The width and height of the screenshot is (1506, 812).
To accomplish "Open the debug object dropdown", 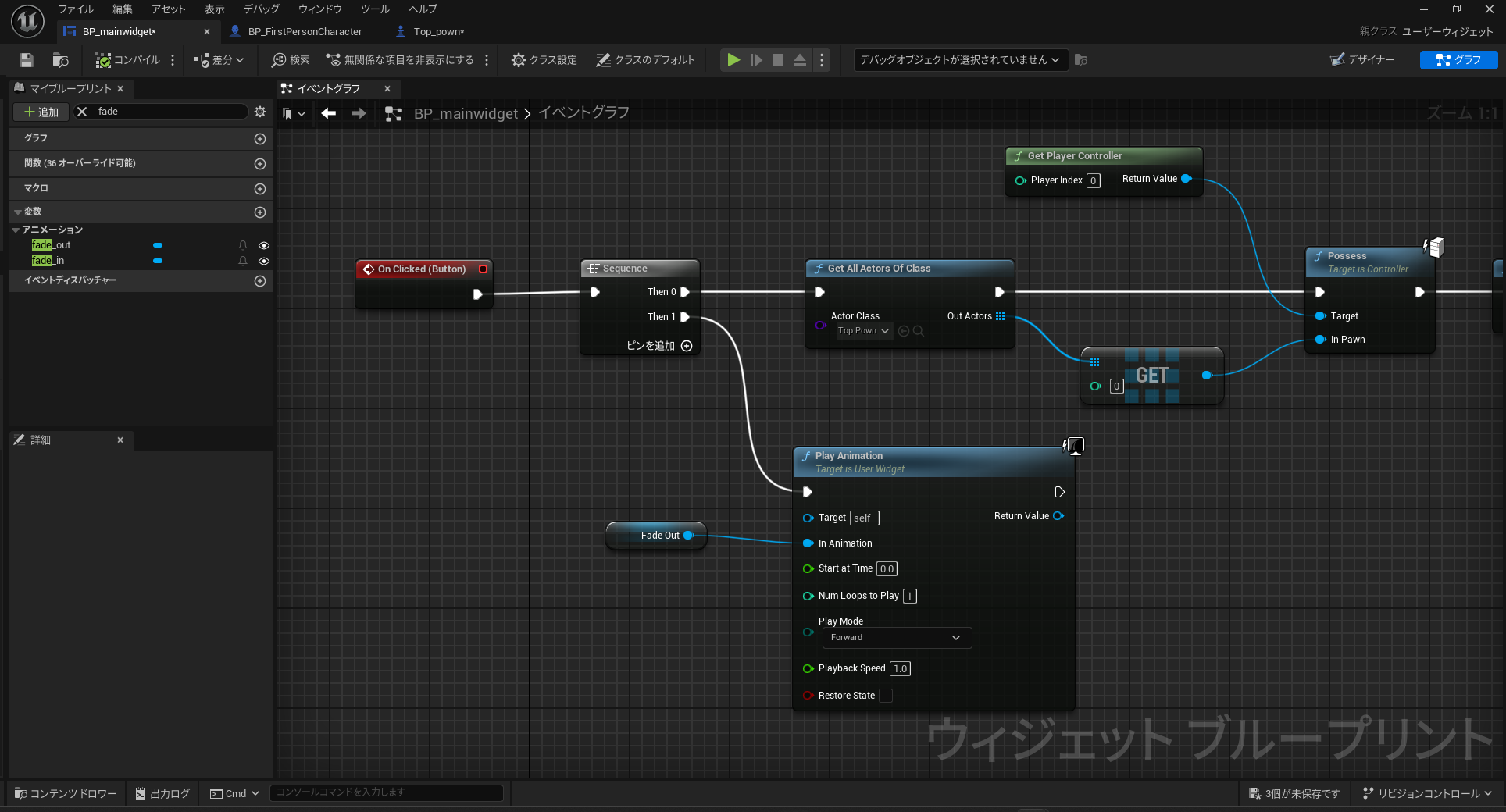I will tap(958, 60).
